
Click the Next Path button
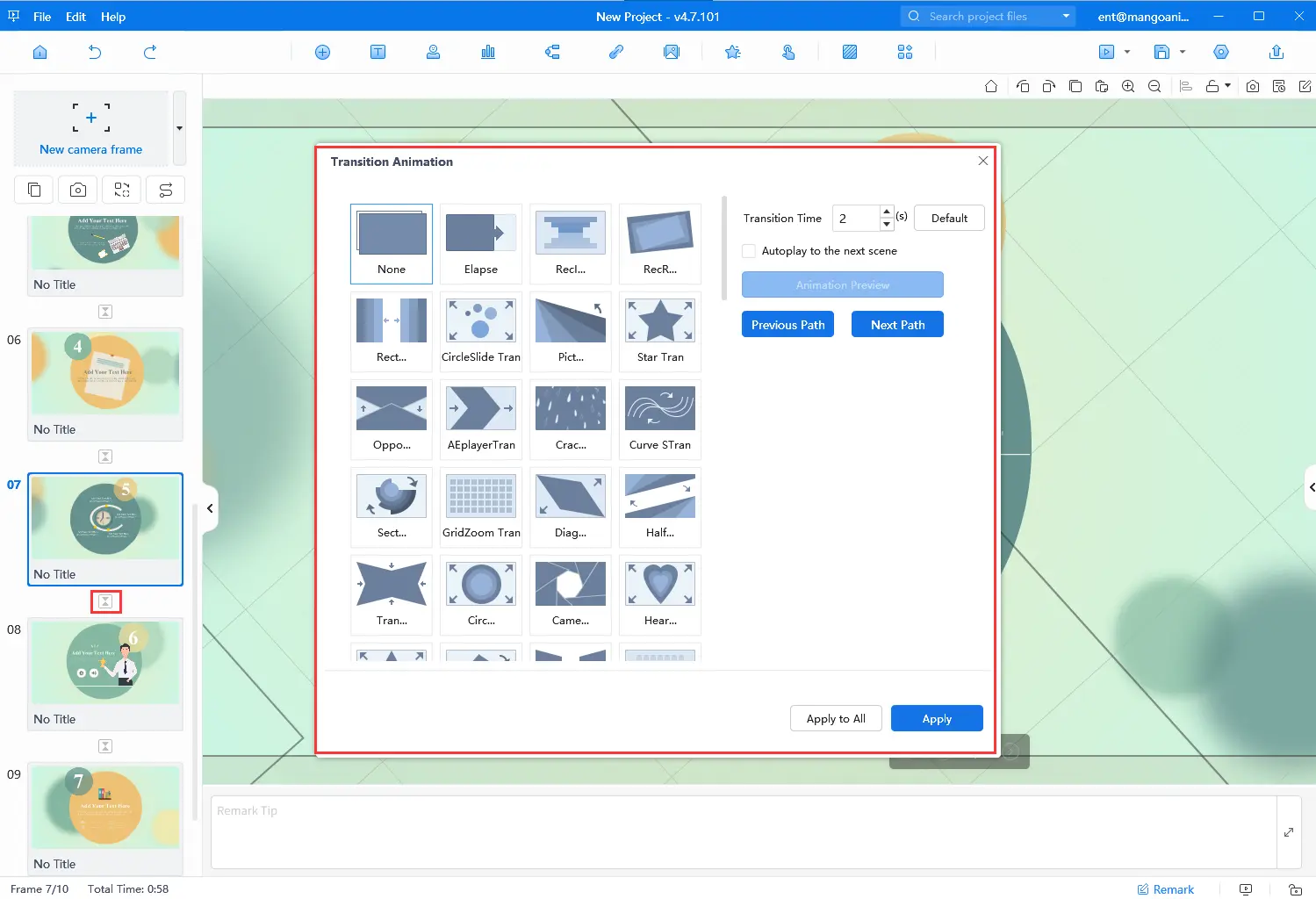(x=897, y=325)
